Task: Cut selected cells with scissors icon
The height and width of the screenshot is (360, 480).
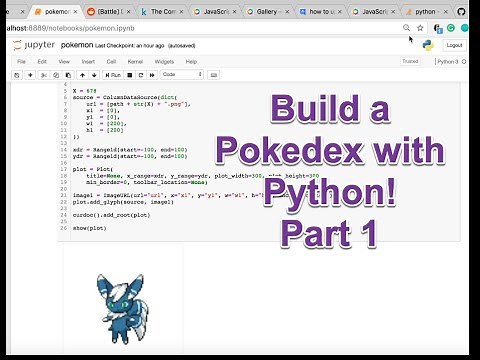Action: coord(44,75)
